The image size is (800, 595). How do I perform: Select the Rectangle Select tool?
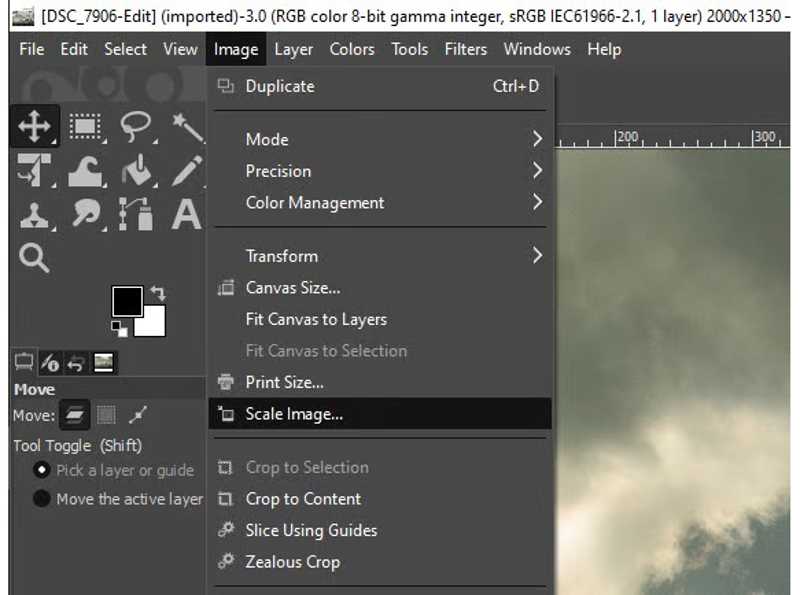tap(86, 127)
